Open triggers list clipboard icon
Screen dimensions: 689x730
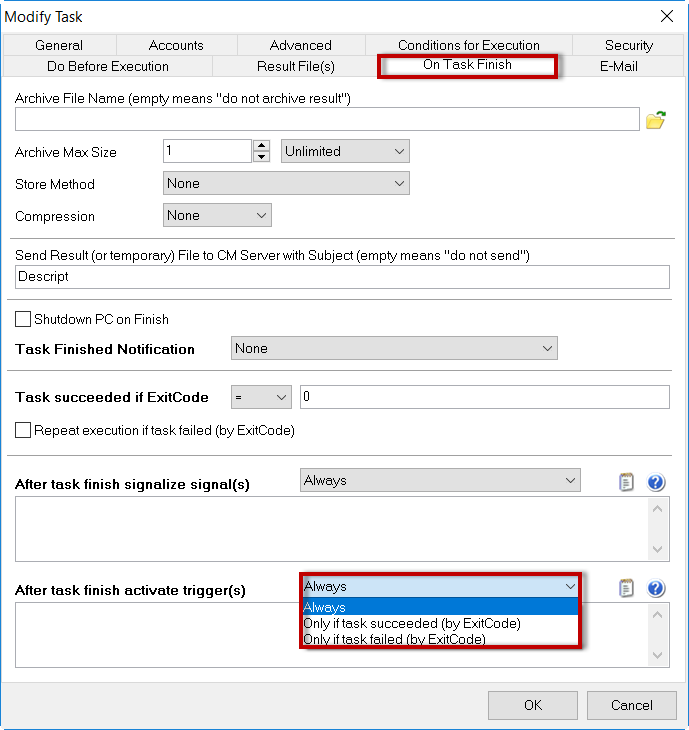(626, 588)
